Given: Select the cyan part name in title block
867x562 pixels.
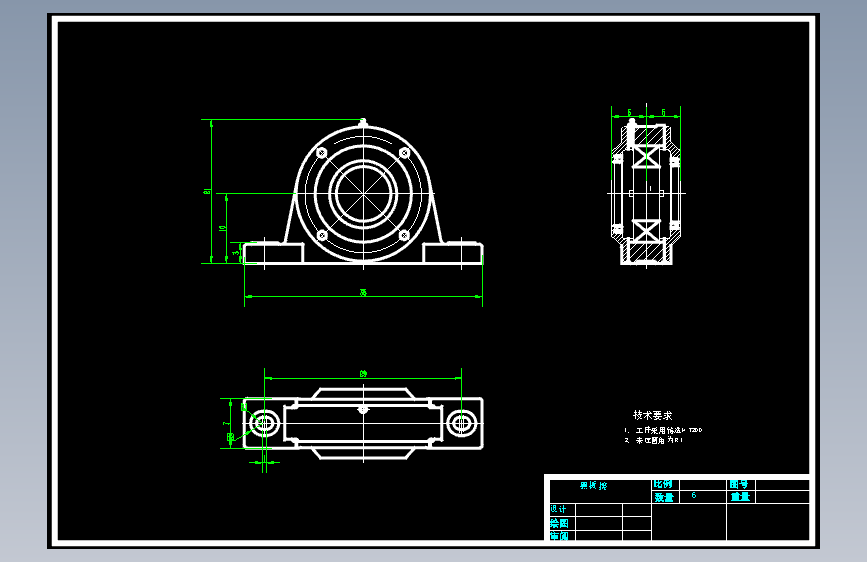Looking at the screenshot, I should (594, 486).
